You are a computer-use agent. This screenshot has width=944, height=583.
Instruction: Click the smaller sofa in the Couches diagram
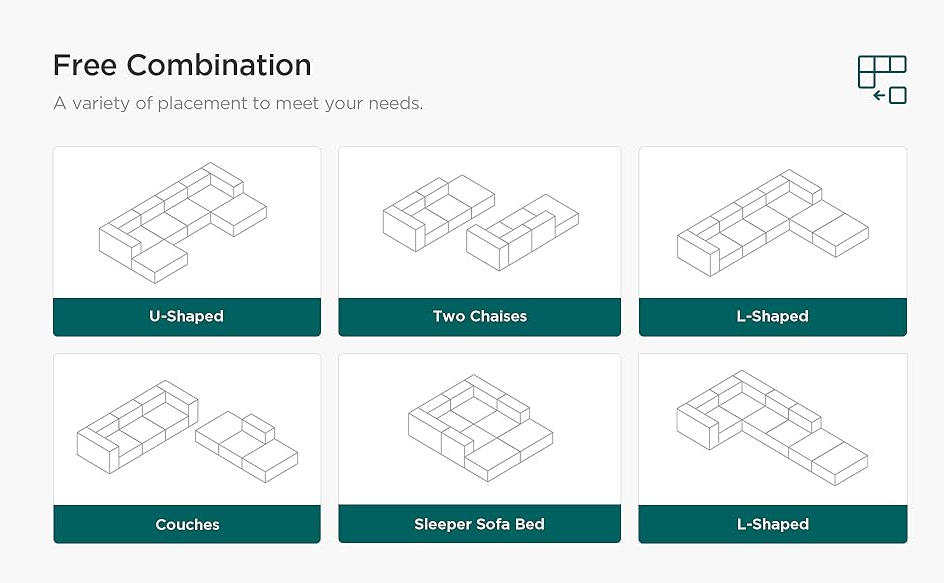click(246, 446)
